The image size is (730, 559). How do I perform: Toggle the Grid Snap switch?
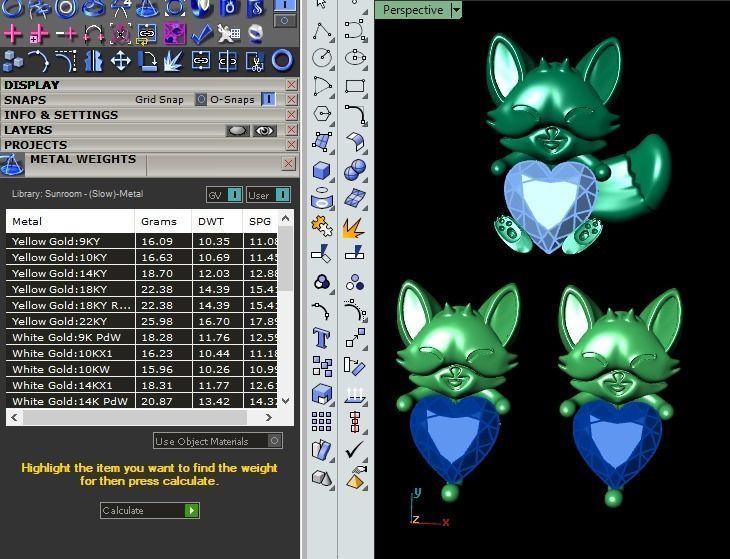[201, 100]
